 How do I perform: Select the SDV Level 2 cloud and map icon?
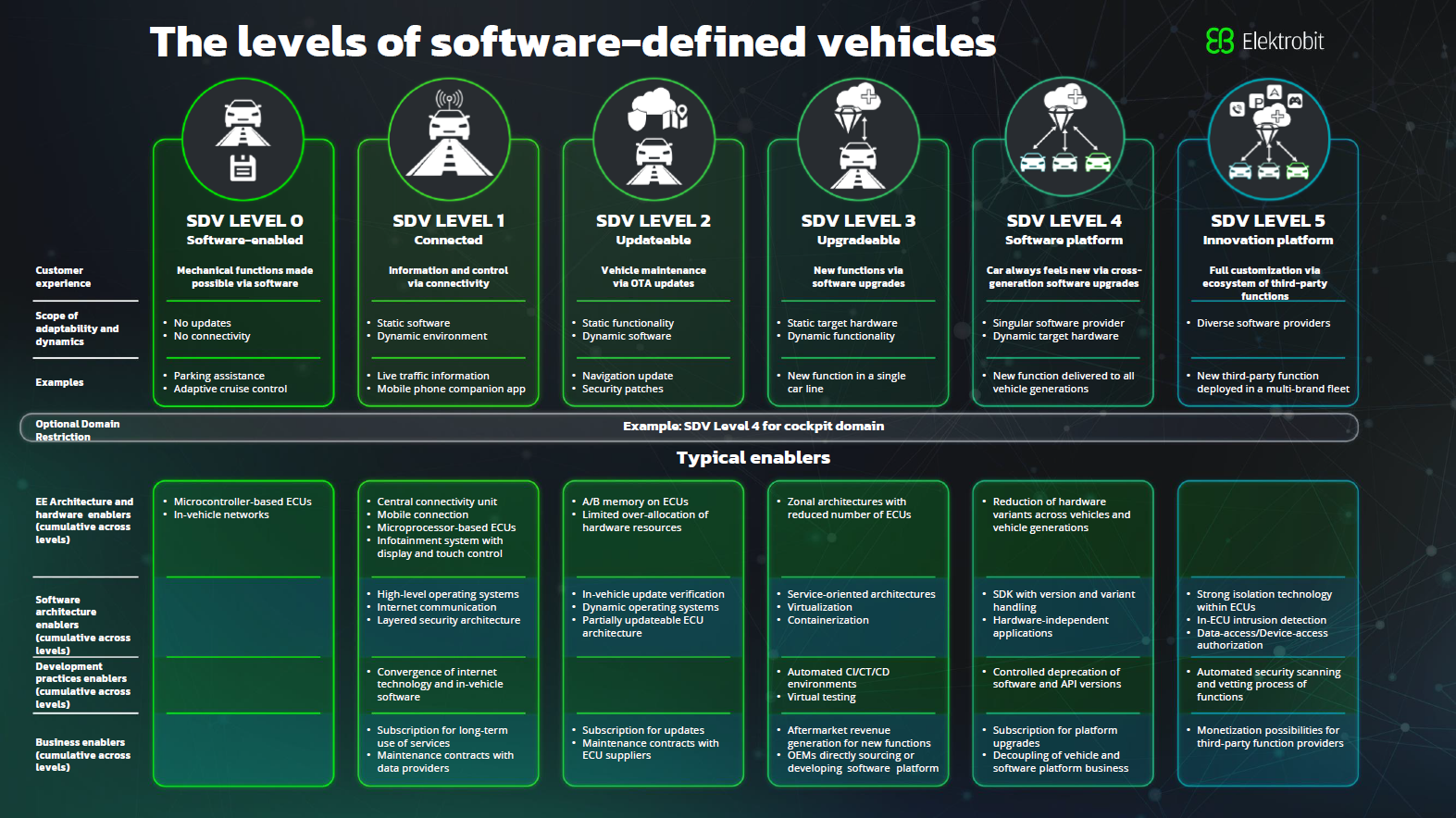coord(653,139)
